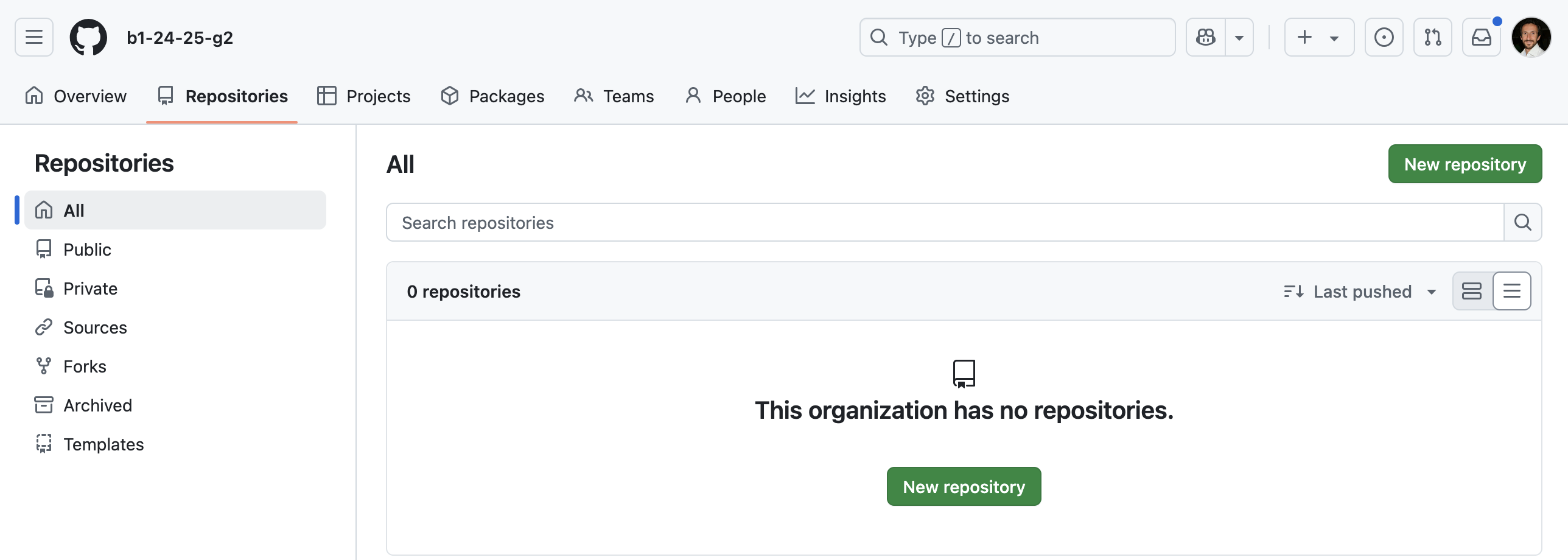Open the issues icon in header
1568x560 pixels.
click(1384, 38)
